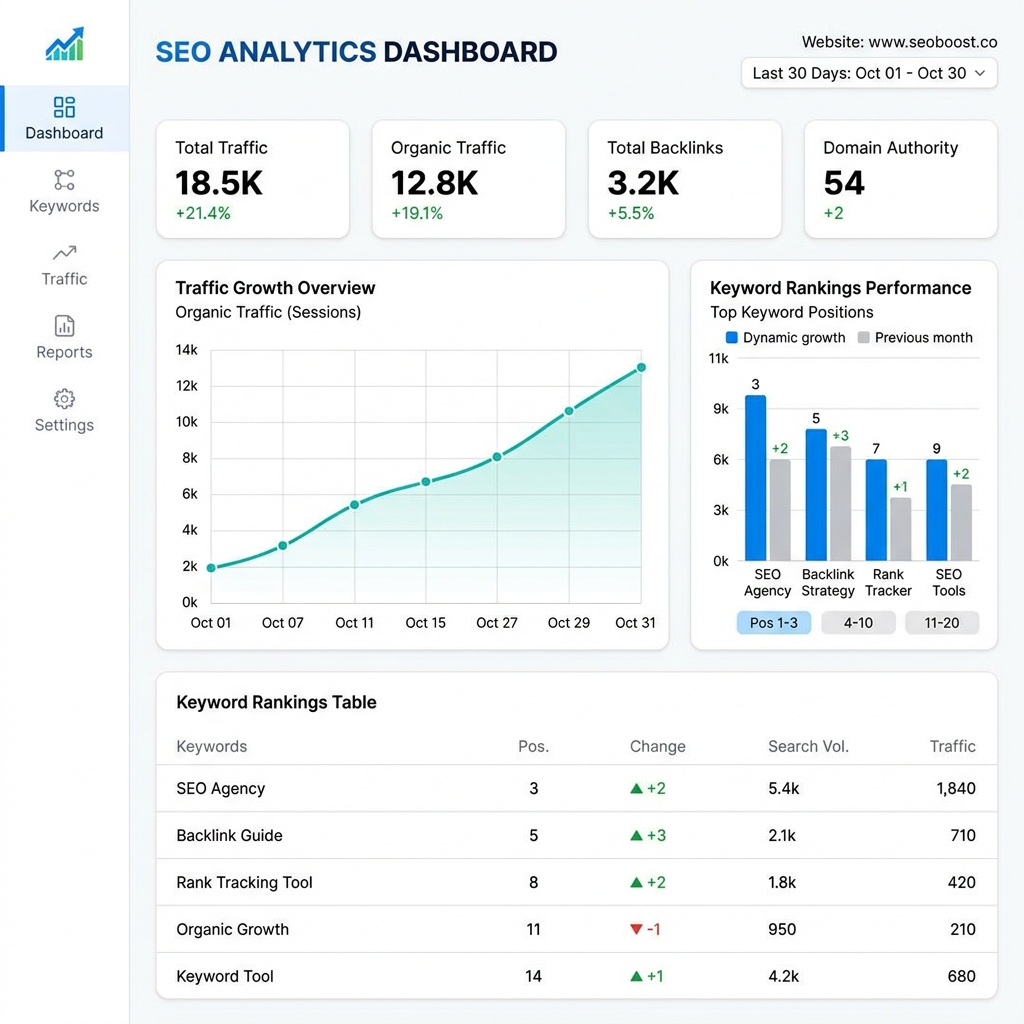Click the blue Rank Tracker bar
Image resolution: width=1024 pixels, height=1024 pixels.
(x=876, y=510)
